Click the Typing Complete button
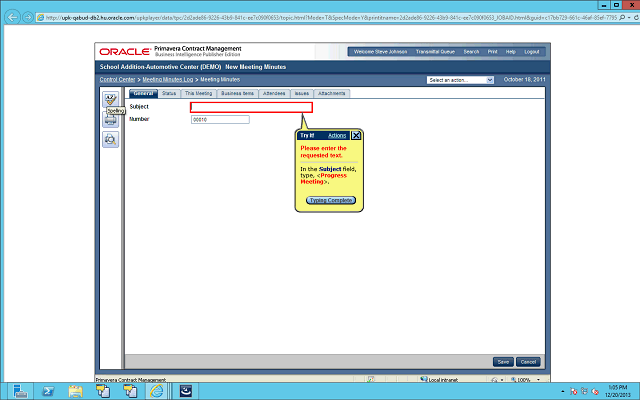The width and height of the screenshot is (640, 400). tap(331, 200)
